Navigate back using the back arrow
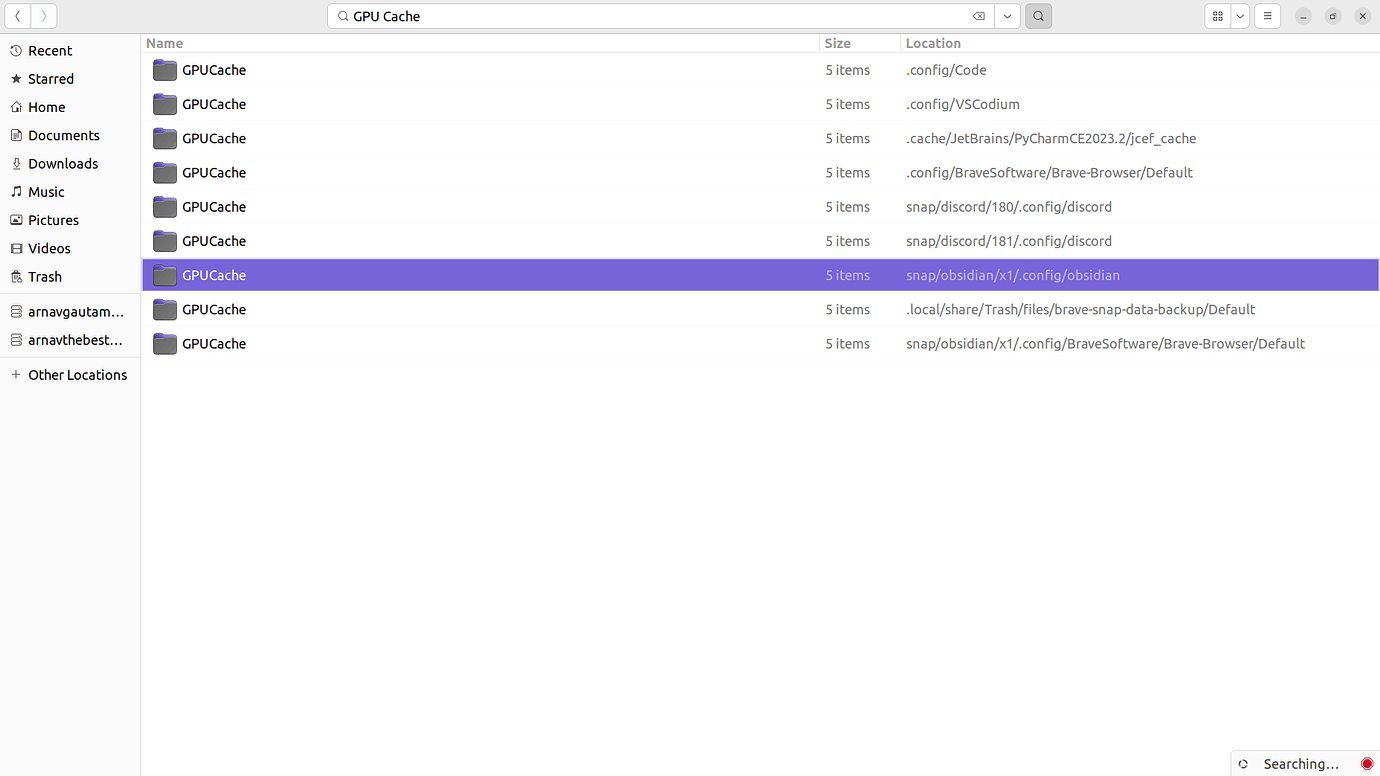Screen dimensions: 1380x776 [x=17, y=16]
